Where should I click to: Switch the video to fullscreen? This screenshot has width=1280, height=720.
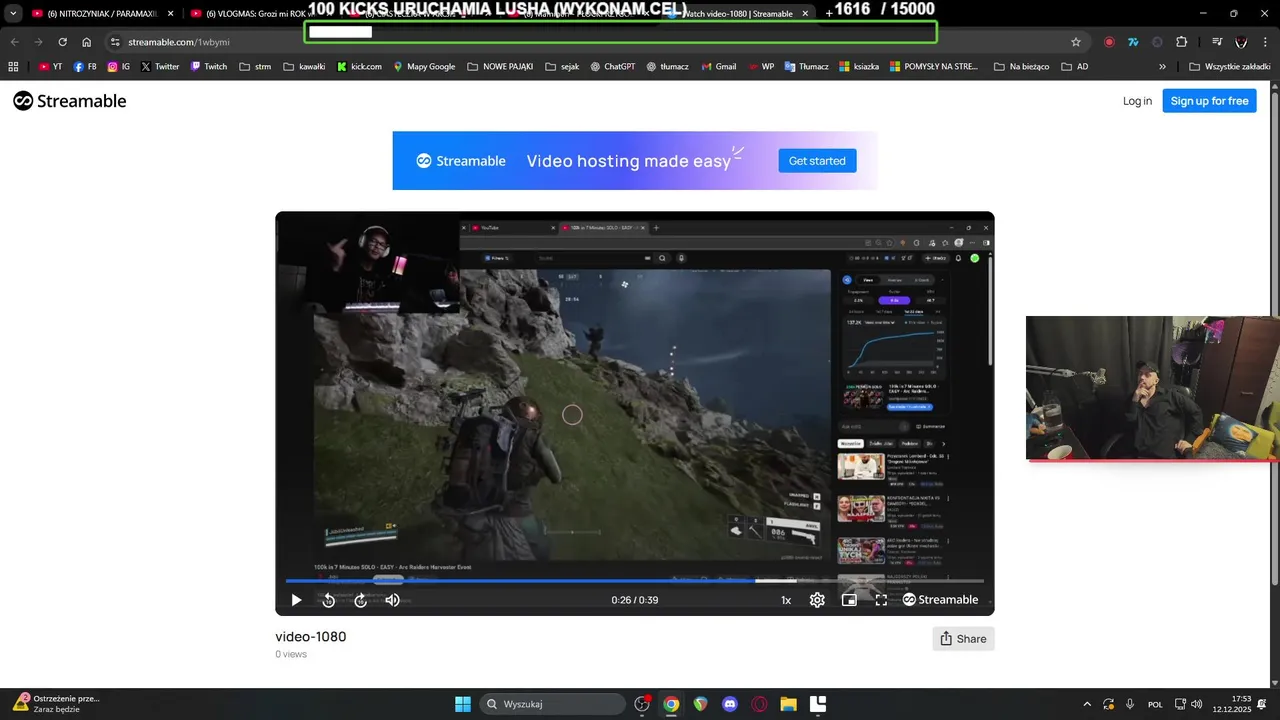881,600
